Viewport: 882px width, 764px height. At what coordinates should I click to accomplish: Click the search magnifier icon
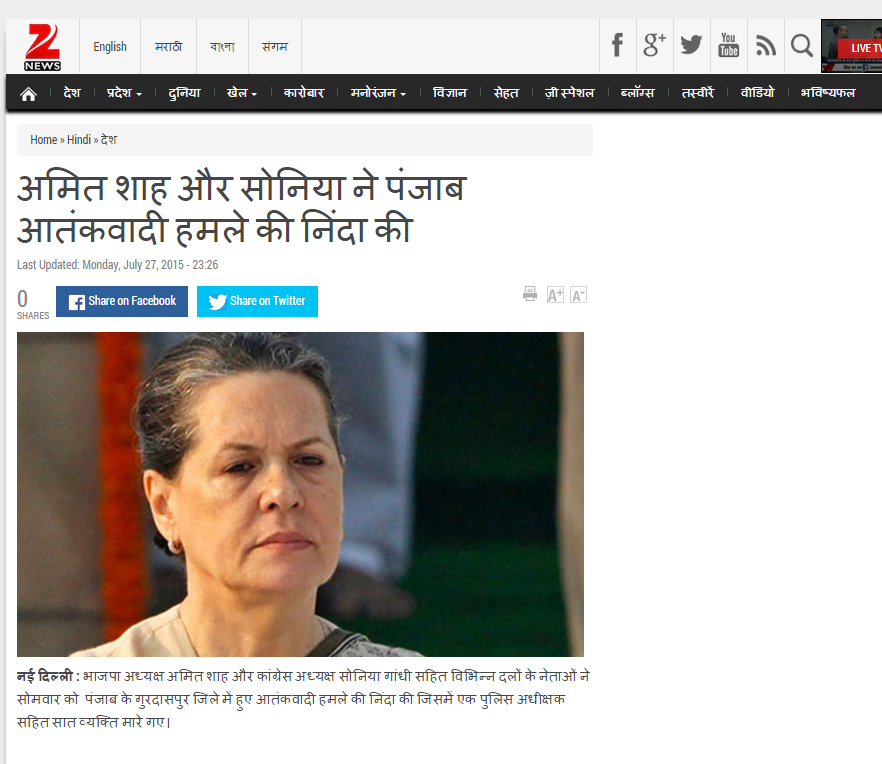(802, 46)
